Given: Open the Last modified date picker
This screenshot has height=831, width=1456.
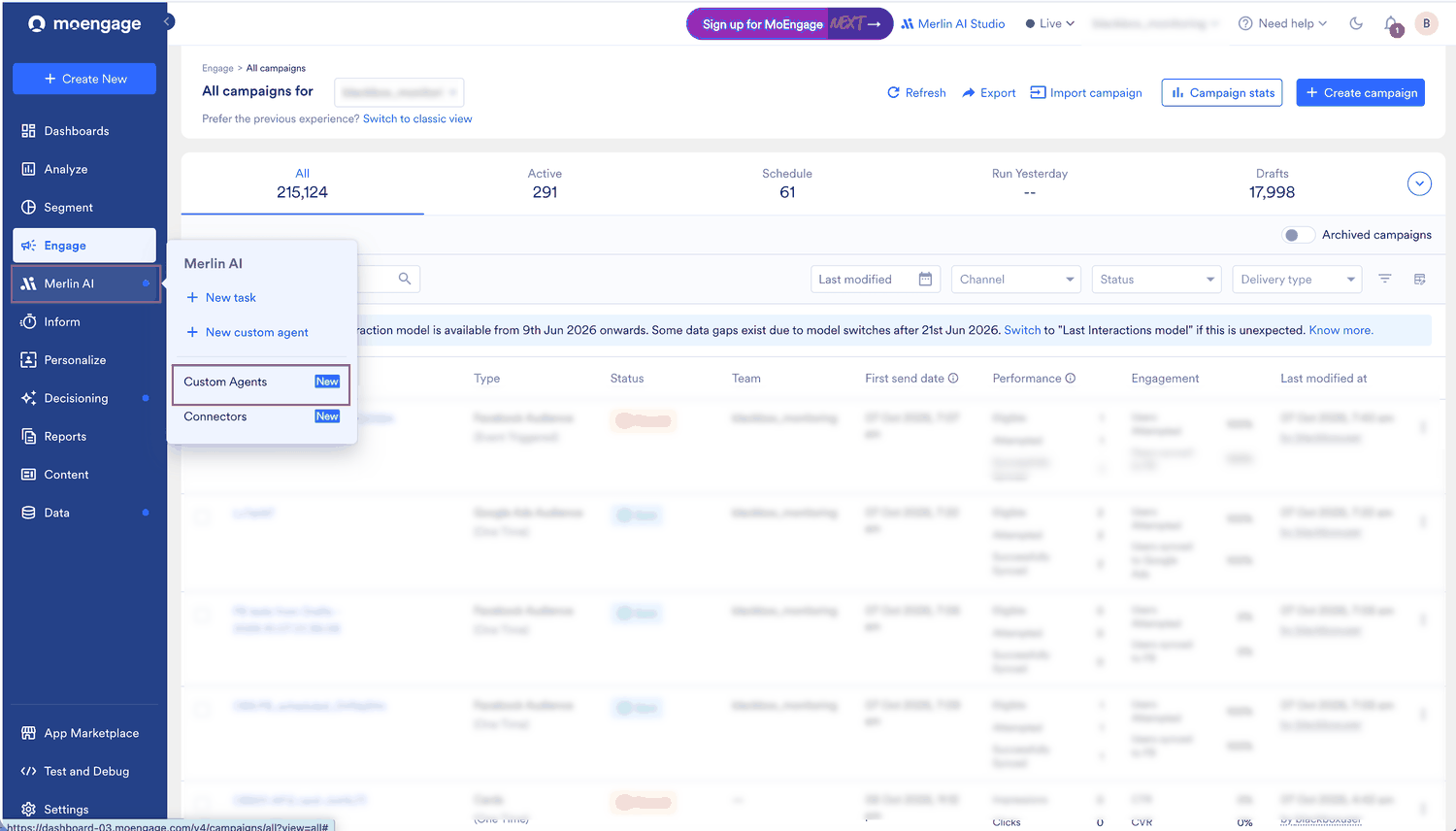Looking at the screenshot, I should pos(877,280).
